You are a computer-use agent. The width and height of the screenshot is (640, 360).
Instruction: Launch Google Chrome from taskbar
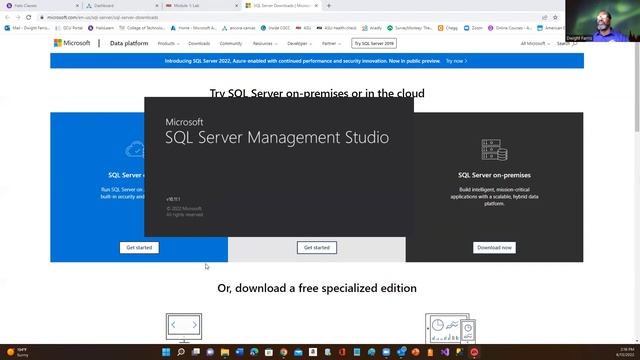(x=284, y=352)
